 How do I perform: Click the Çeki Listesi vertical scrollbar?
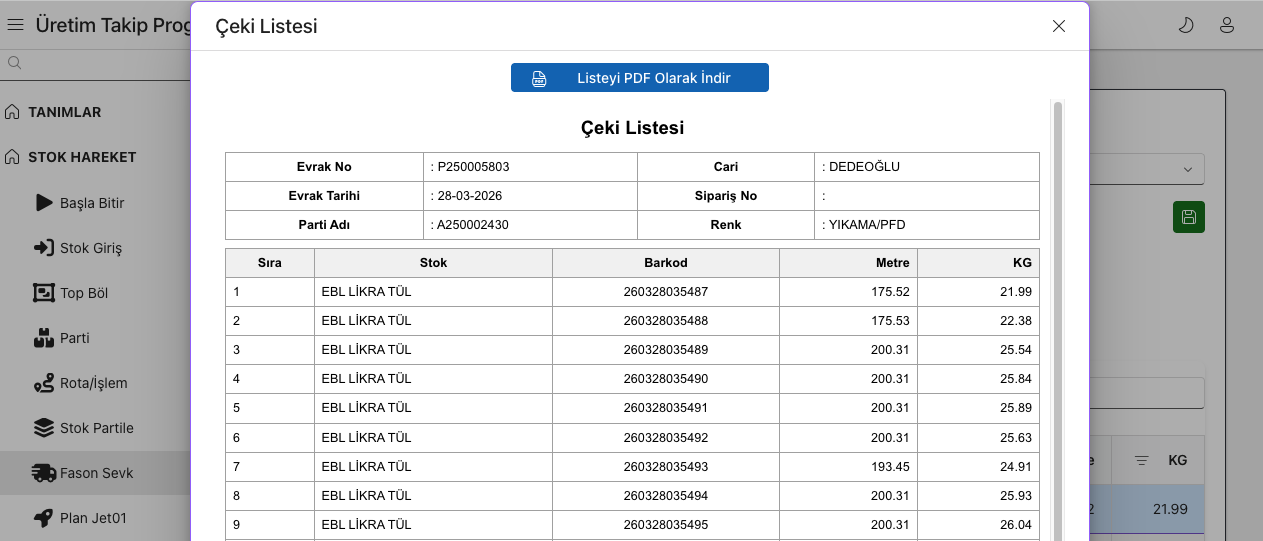pos(1057,300)
